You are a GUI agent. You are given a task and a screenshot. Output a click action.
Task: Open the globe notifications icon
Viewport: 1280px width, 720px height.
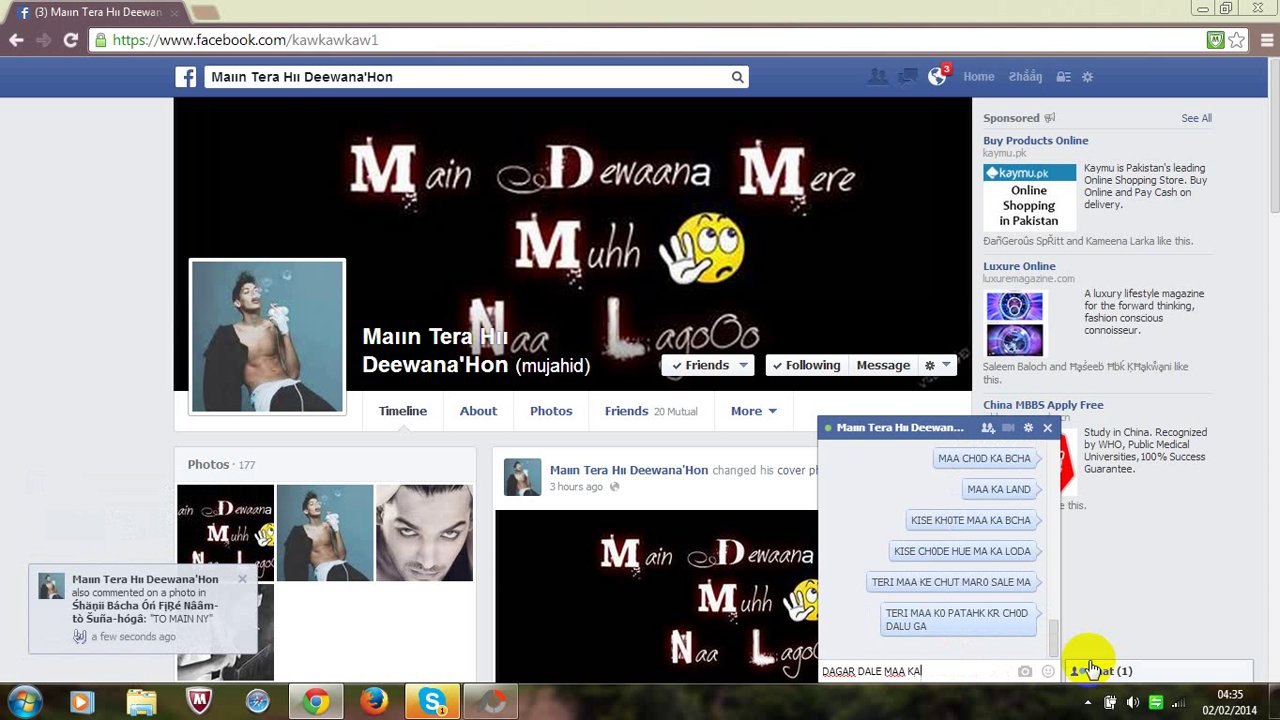pyautogui.click(x=936, y=77)
